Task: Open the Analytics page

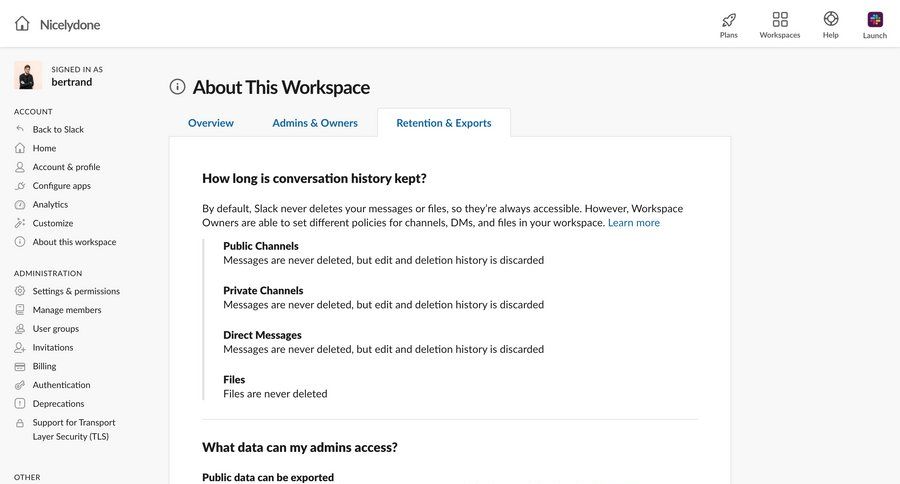Action: tap(50, 204)
